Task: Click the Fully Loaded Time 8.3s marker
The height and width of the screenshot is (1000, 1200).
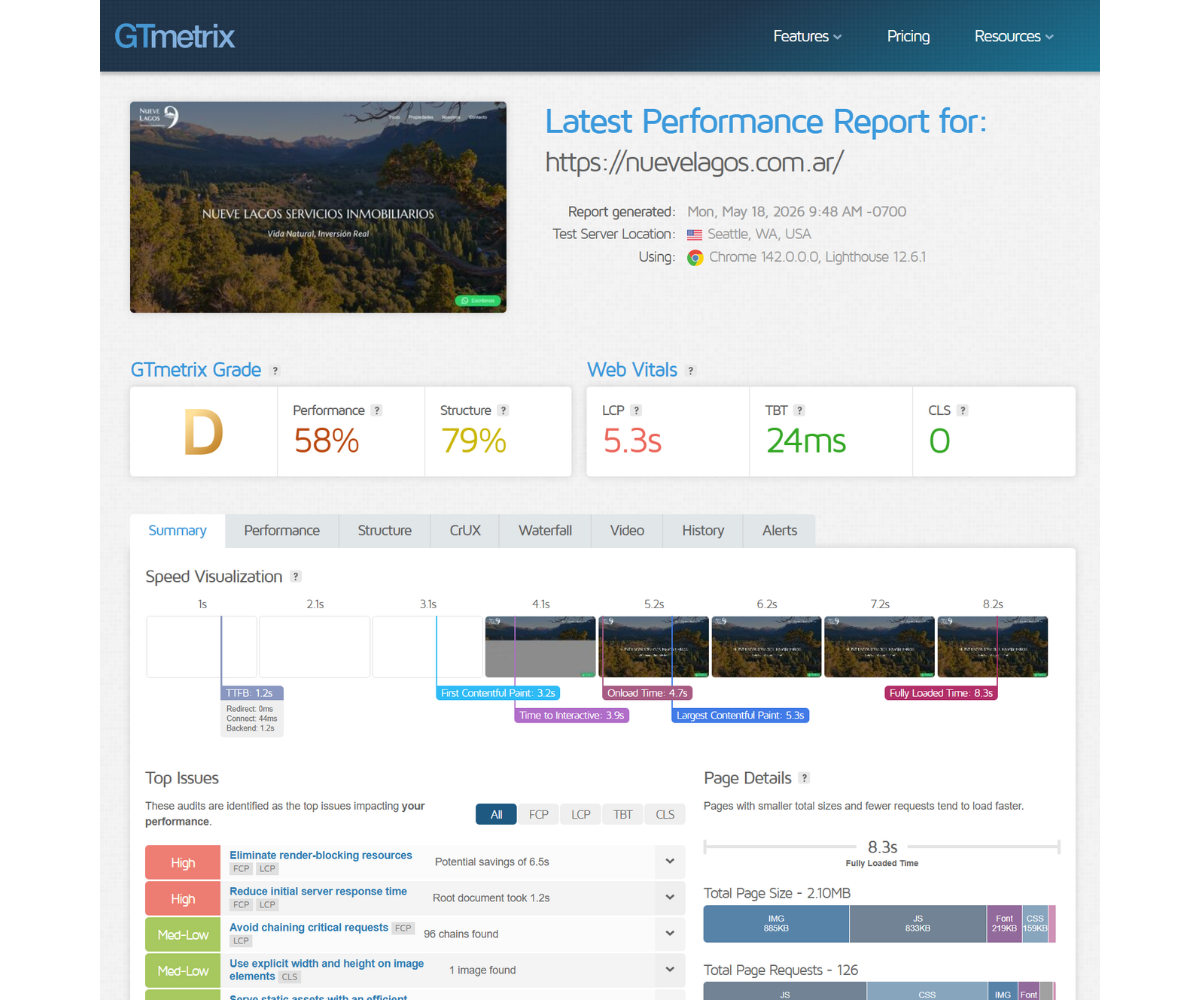Action: tap(941, 692)
